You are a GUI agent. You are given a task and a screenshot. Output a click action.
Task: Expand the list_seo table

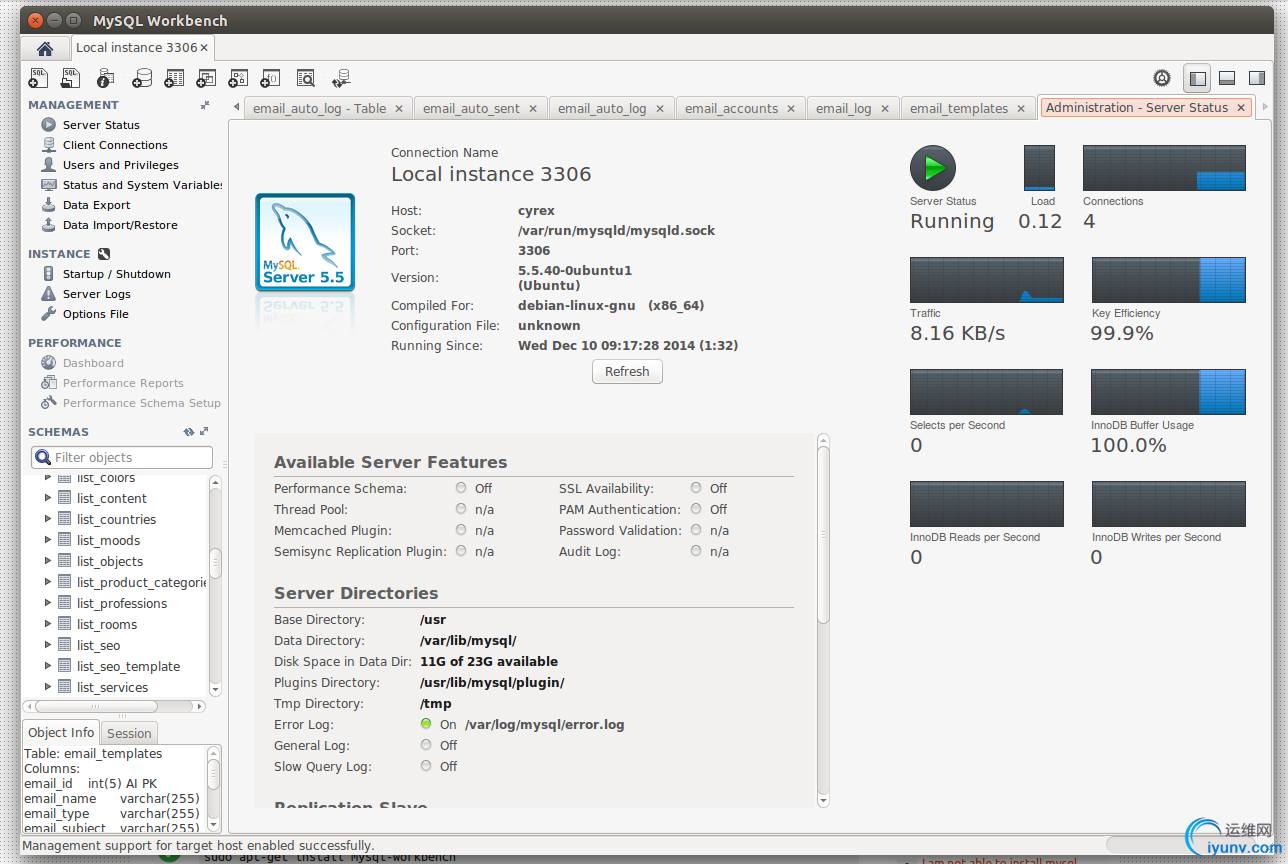pyautogui.click(x=47, y=645)
